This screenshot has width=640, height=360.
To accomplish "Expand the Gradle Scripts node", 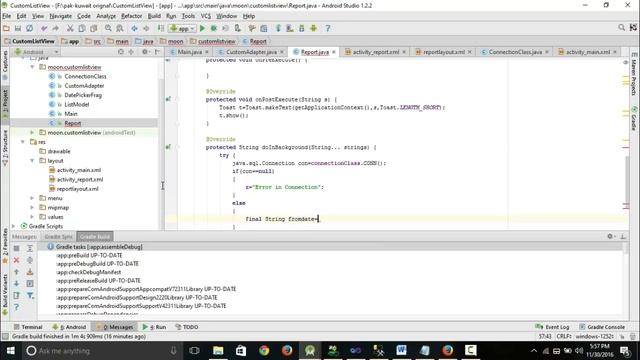I will click(13, 226).
